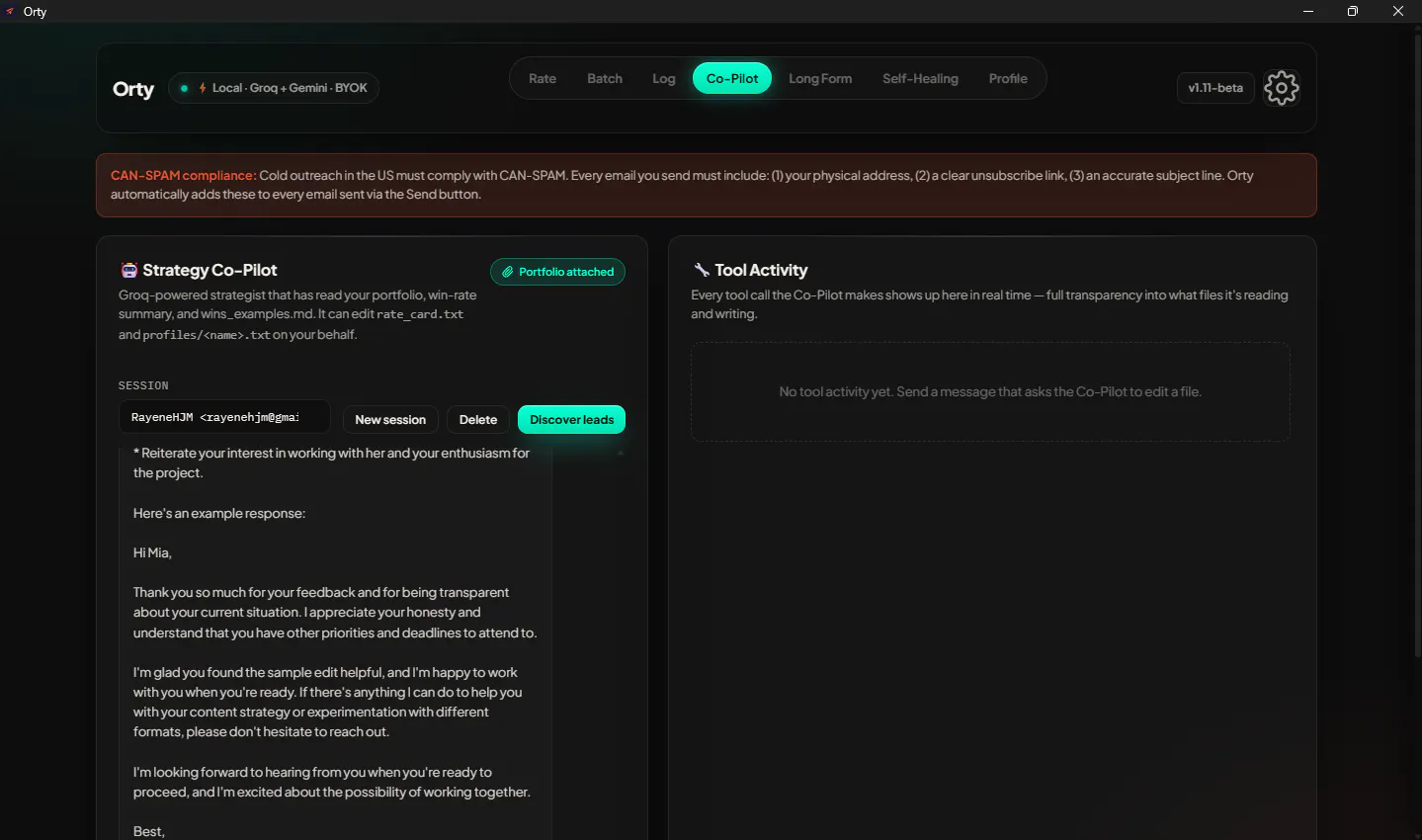This screenshot has height=840, width=1422.
Task: Click the "Orty" title in the window title bar
Action: 36,12
